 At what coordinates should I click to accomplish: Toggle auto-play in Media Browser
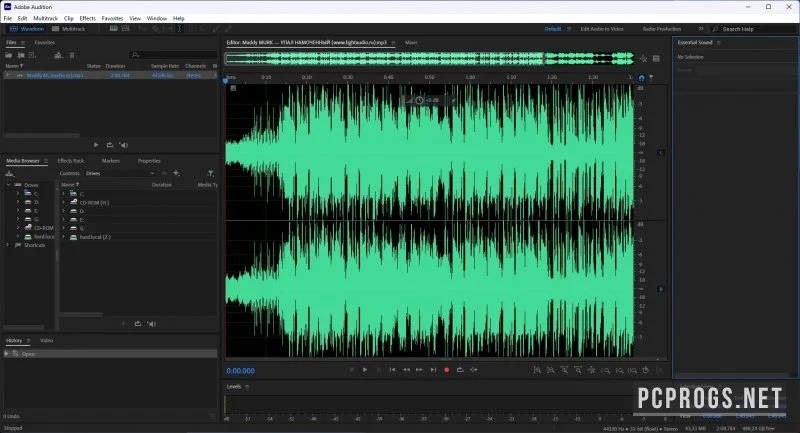click(152, 324)
